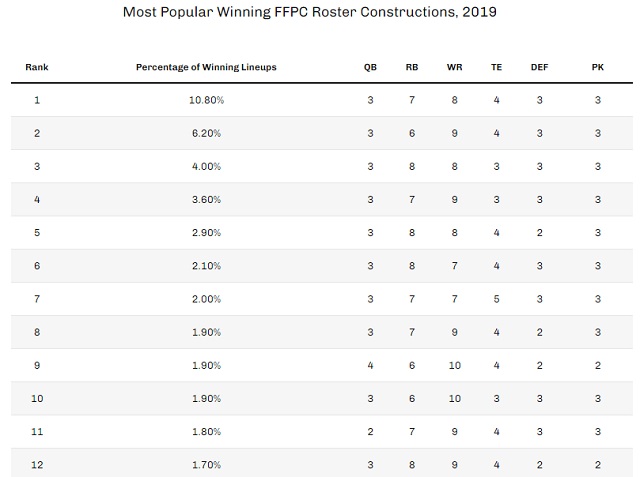Select the DEF column header
The height and width of the screenshot is (477, 640).
tap(539, 67)
